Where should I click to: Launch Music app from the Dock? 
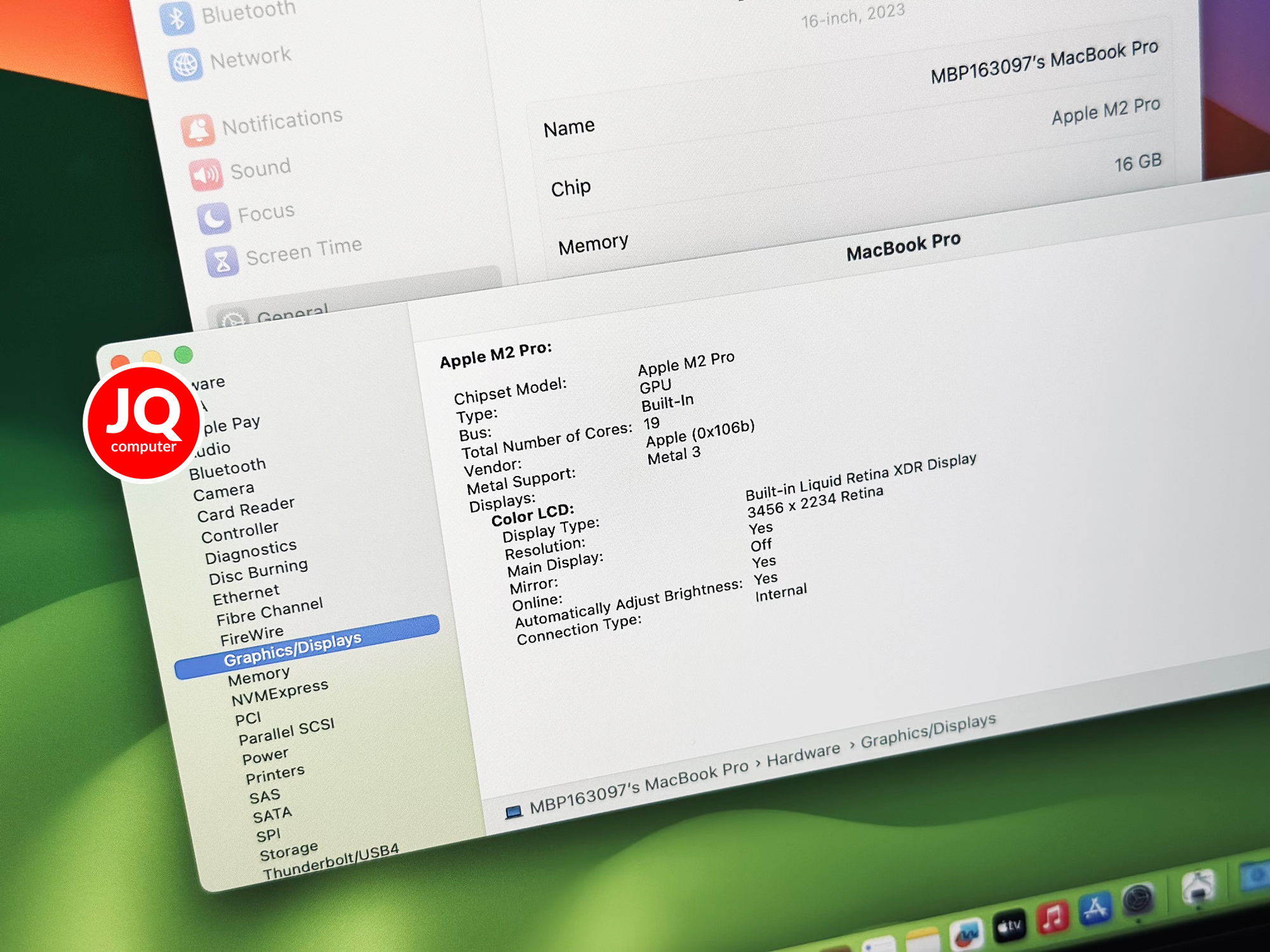(1053, 917)
